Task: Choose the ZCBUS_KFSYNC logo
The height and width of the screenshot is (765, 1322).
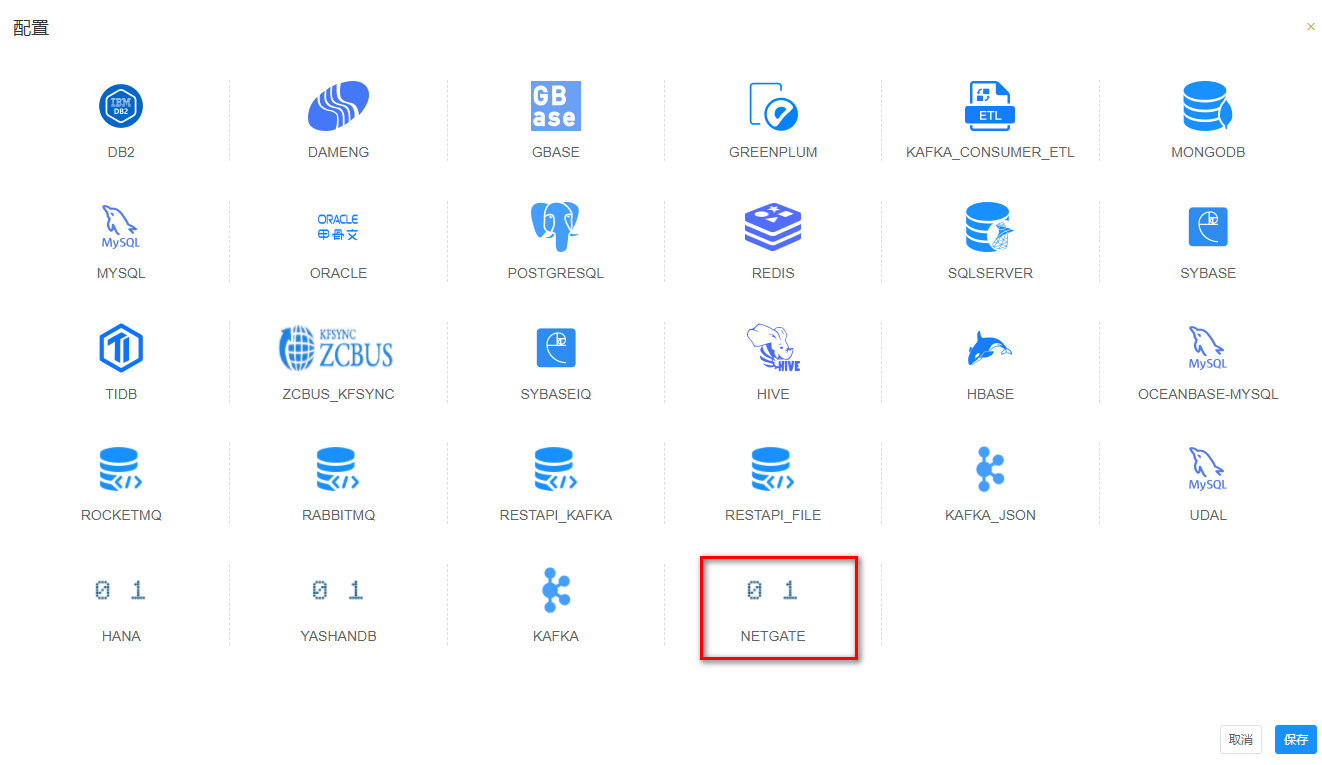Action: click(x=338, y=348)
